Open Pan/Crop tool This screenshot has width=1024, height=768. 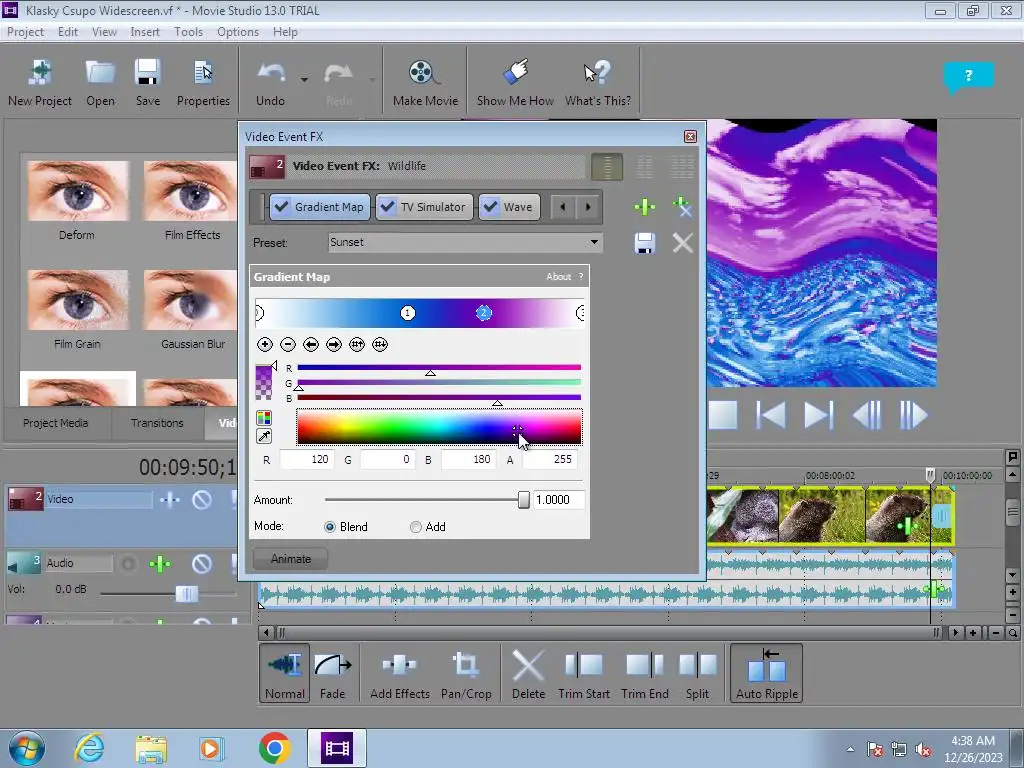(x=466, y=675)
